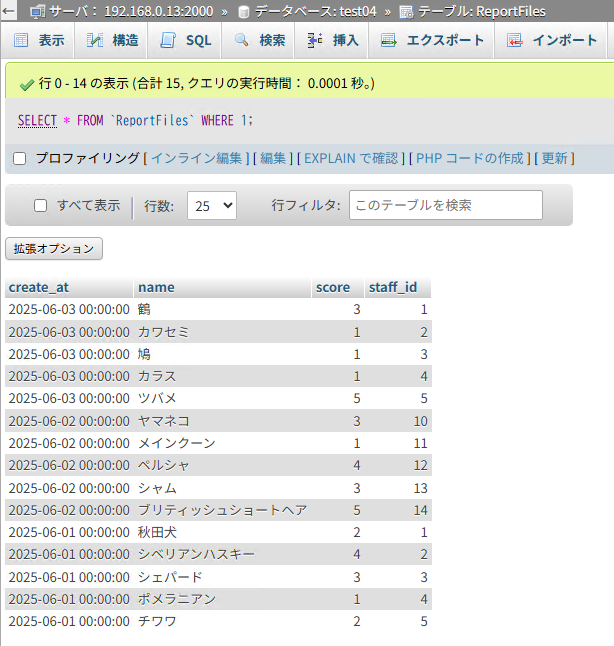The image size is (614, 646).
Task: Click the 表示 tab's table icon
Action: coord(21,40)
